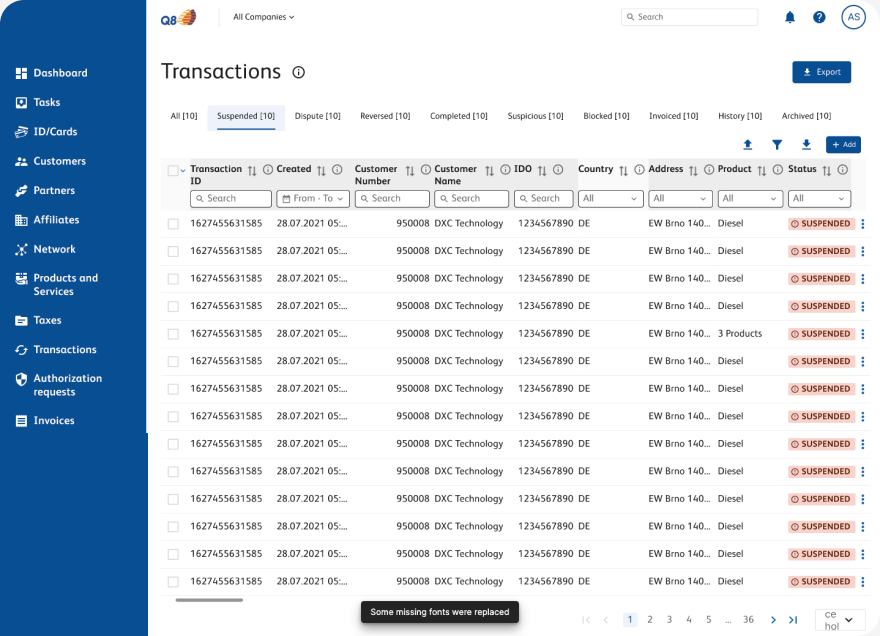This screenshot has width=880, height=636.
Task: Sort by Status column
Action: [827, 171]
